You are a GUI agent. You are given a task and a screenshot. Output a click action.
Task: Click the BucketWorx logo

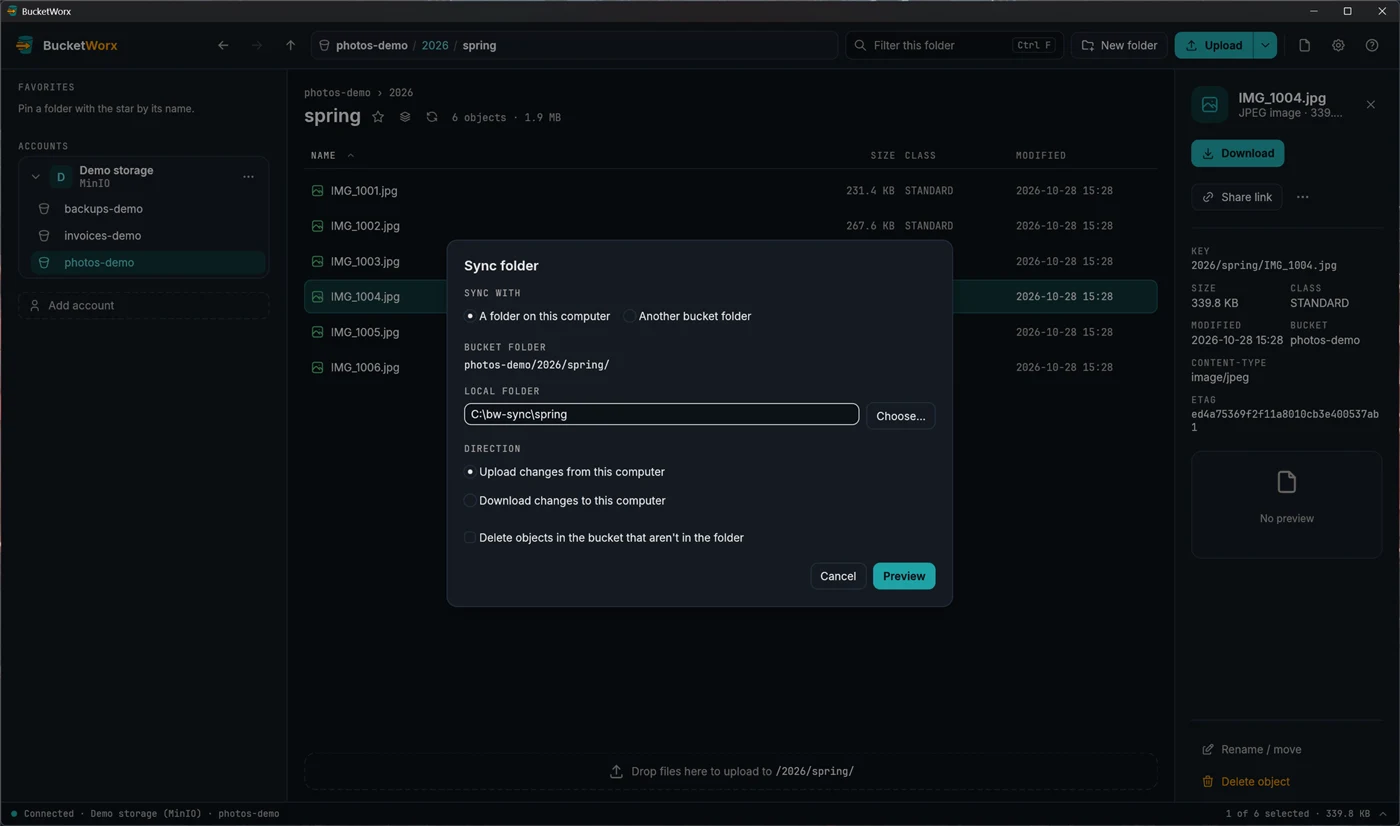25,45
